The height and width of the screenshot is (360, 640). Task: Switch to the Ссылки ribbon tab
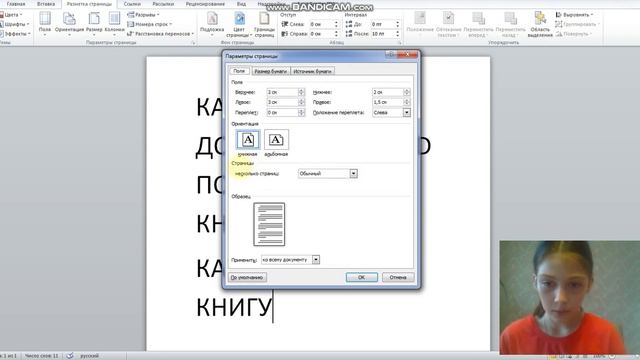click(132, 4)
